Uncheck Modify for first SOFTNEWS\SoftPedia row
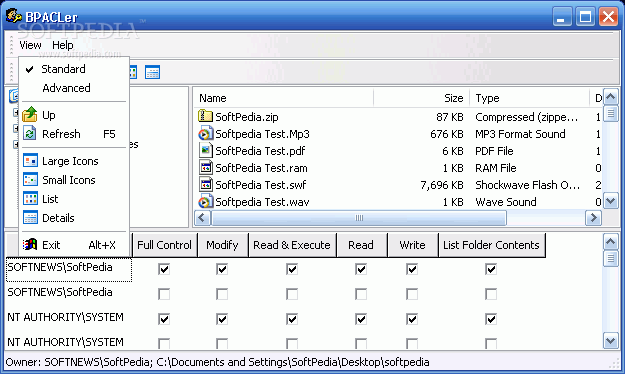 coord(222,269)
